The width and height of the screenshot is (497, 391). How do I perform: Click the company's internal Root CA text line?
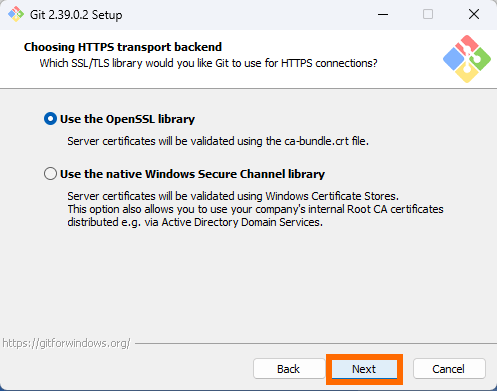(x=255, y=209)
